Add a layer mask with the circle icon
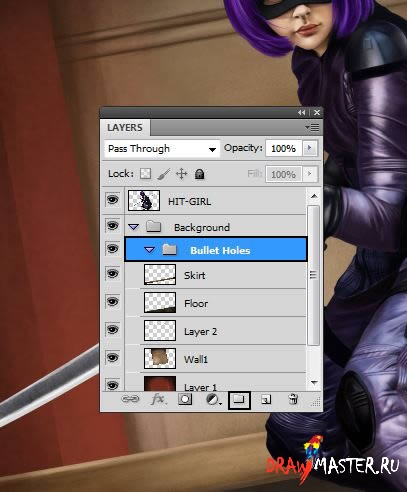 [x=185, y=399]
